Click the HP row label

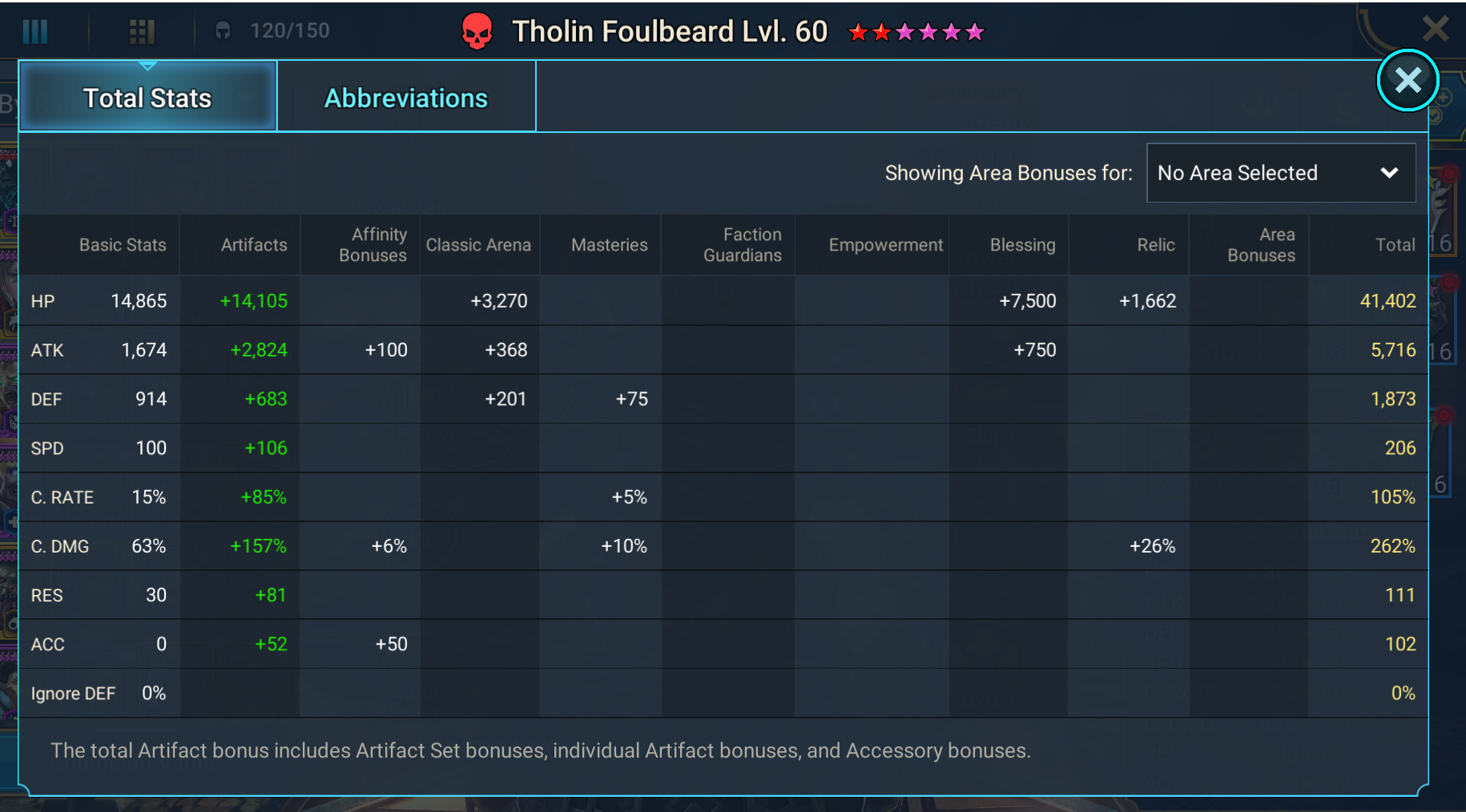pyautogui.click(x=42, y=301)
